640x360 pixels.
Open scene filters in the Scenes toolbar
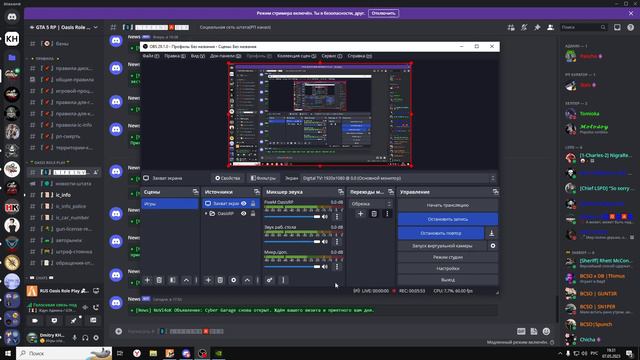pyautogui.click(x=173, y=280)
